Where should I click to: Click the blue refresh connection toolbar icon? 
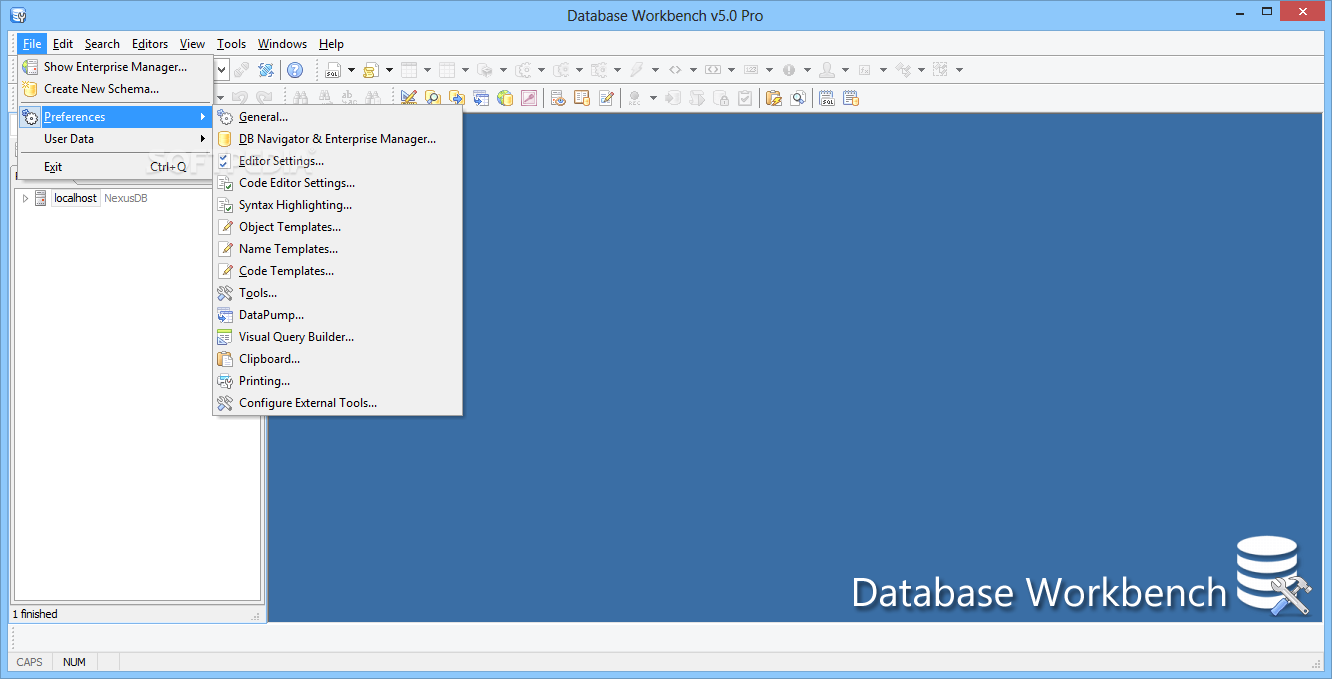(x=266, y=70)
